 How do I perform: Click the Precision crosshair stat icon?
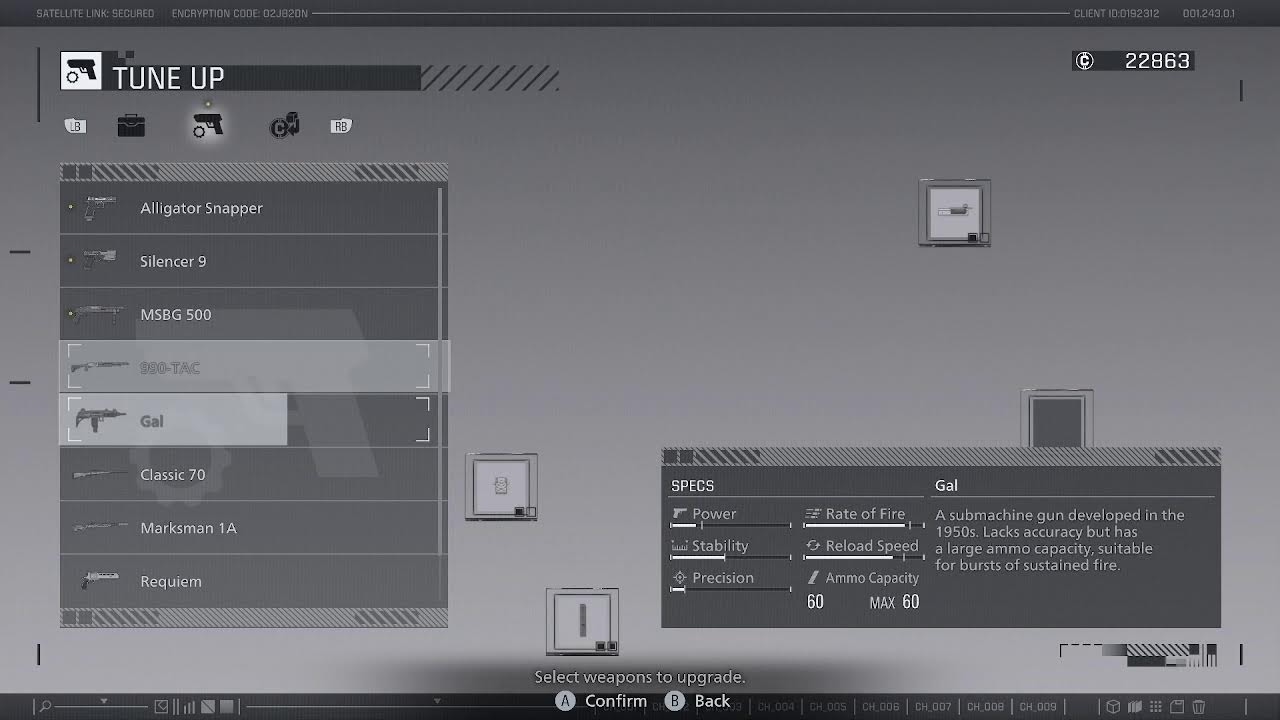click(680, 578)
